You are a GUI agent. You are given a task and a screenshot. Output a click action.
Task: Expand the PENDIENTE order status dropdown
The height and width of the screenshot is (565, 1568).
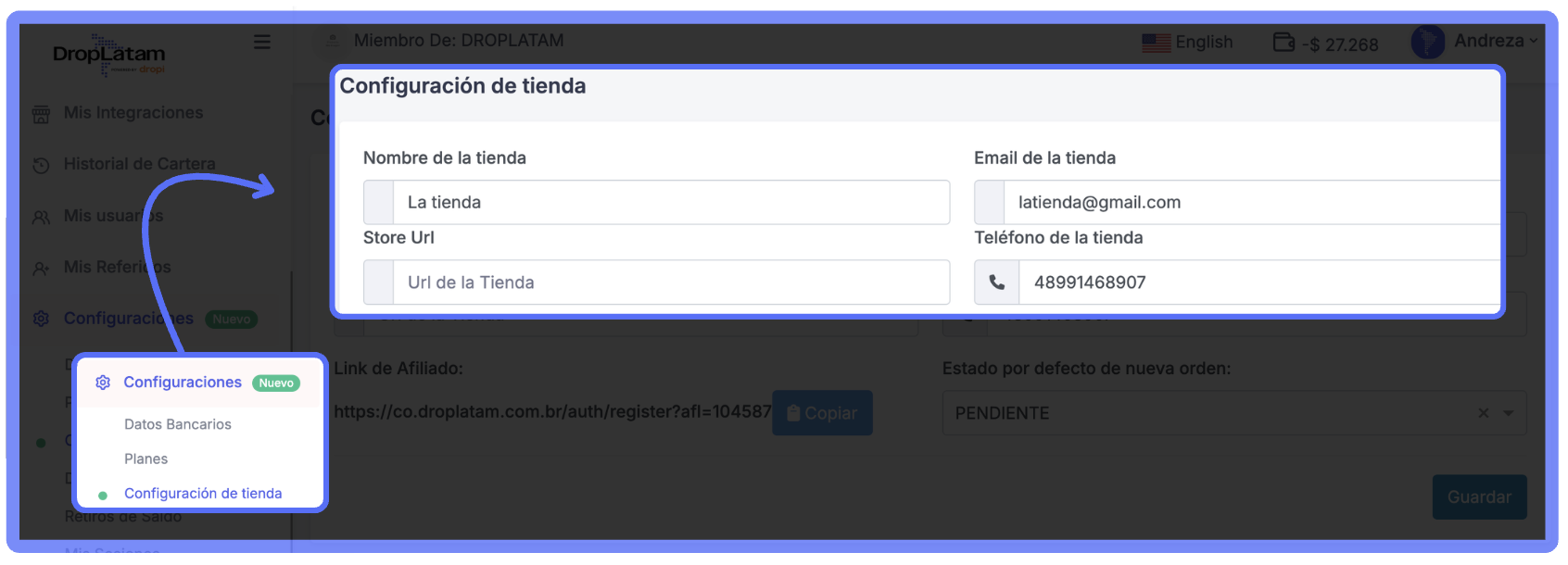(x=1509, y=413)
